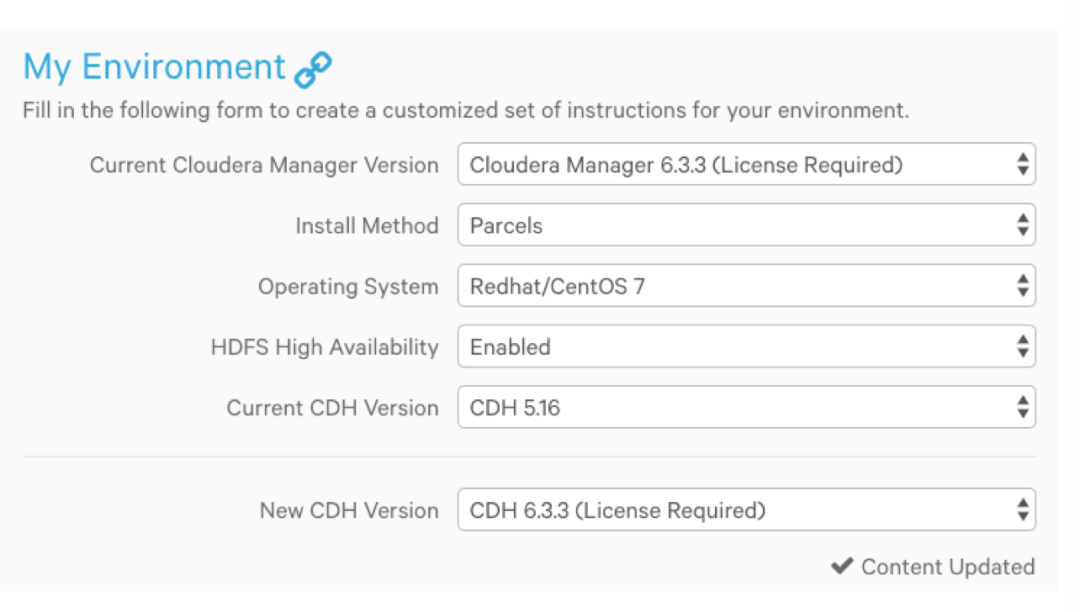
Task: Click the New CDH Version label
Action: pos(349,511)
